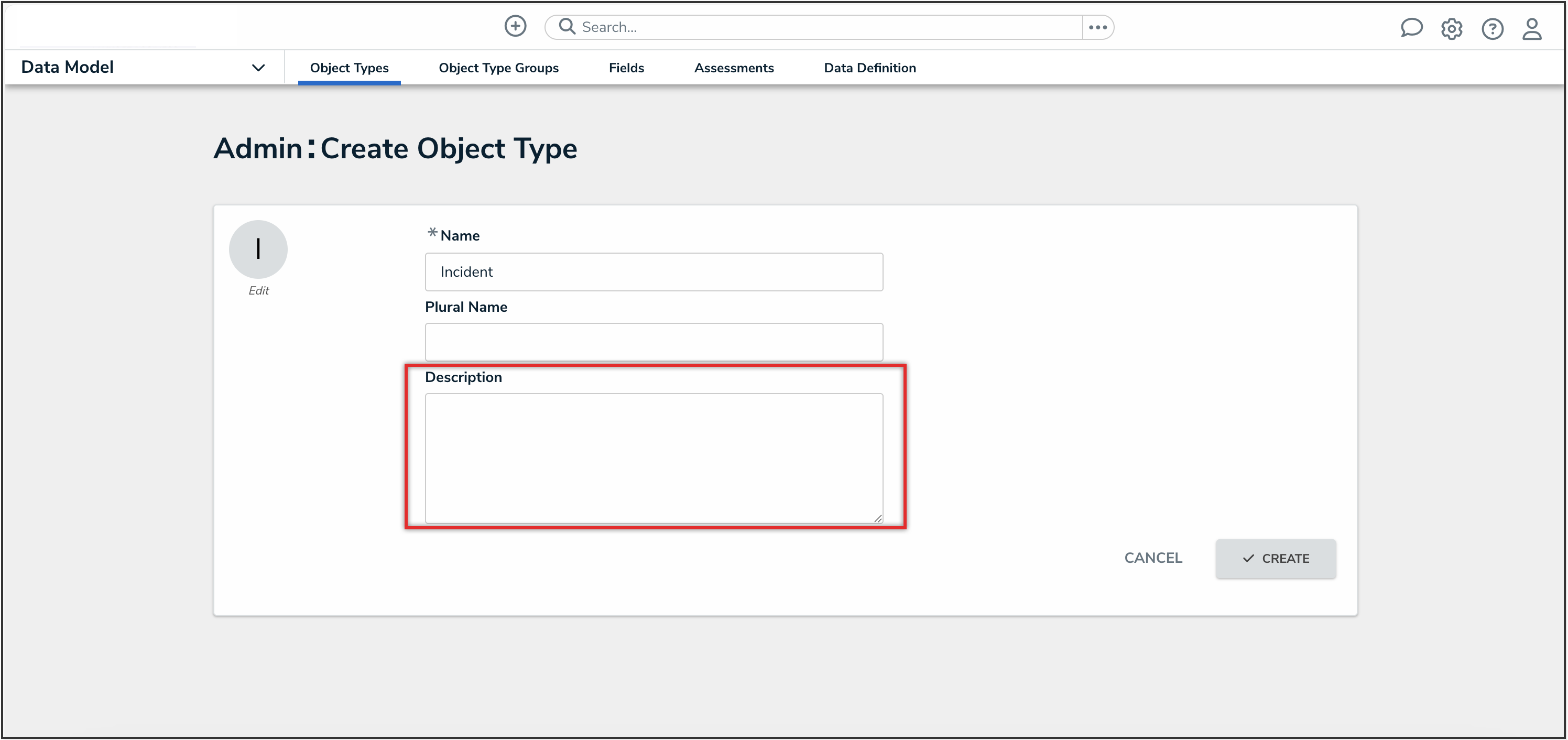The height and width of the screenshot is (740, 1568).
Task: Open the admin settings gear
Action: tap(1451, 29)
